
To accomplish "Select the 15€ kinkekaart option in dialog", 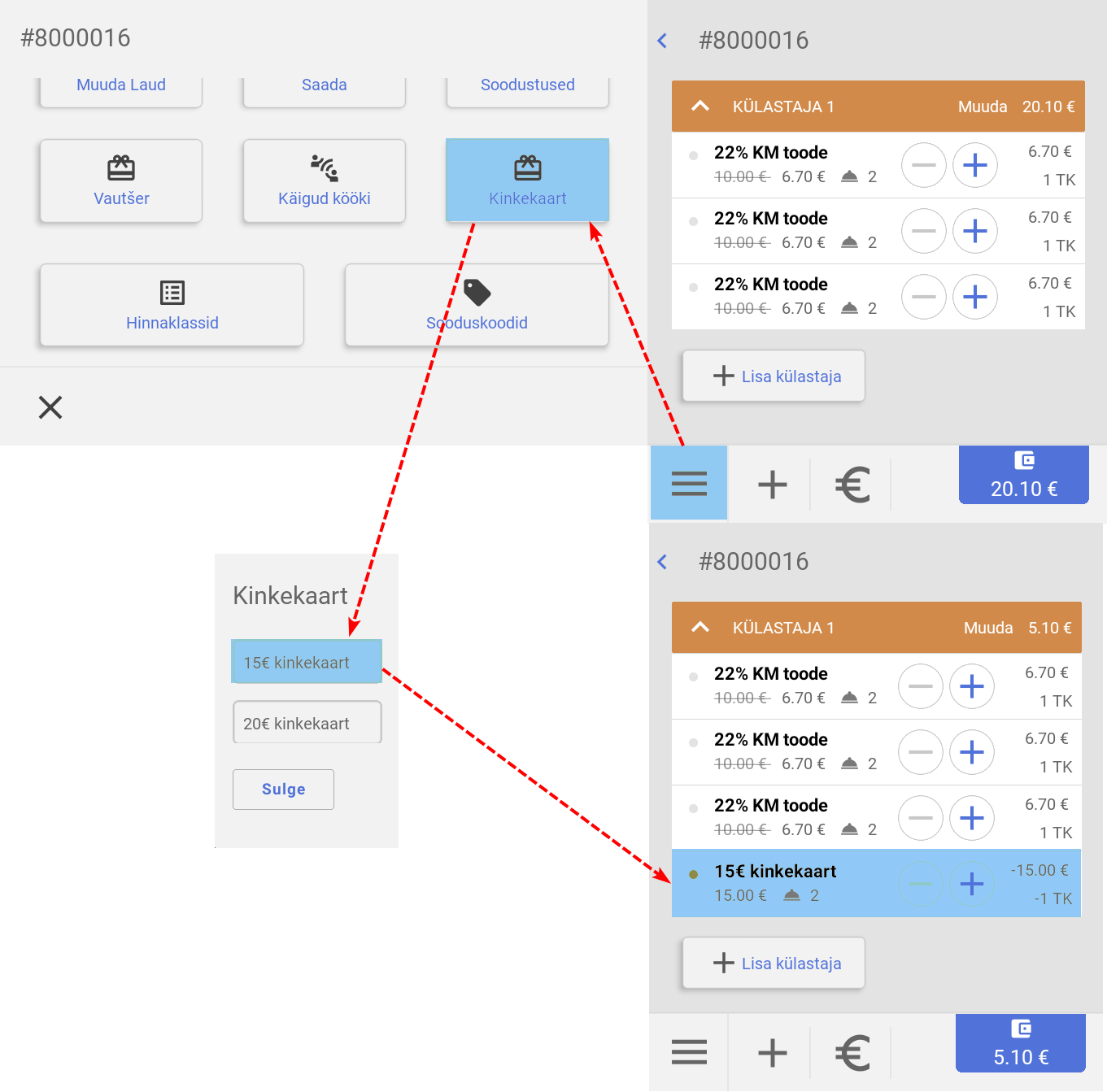I will tap(307, 662).
